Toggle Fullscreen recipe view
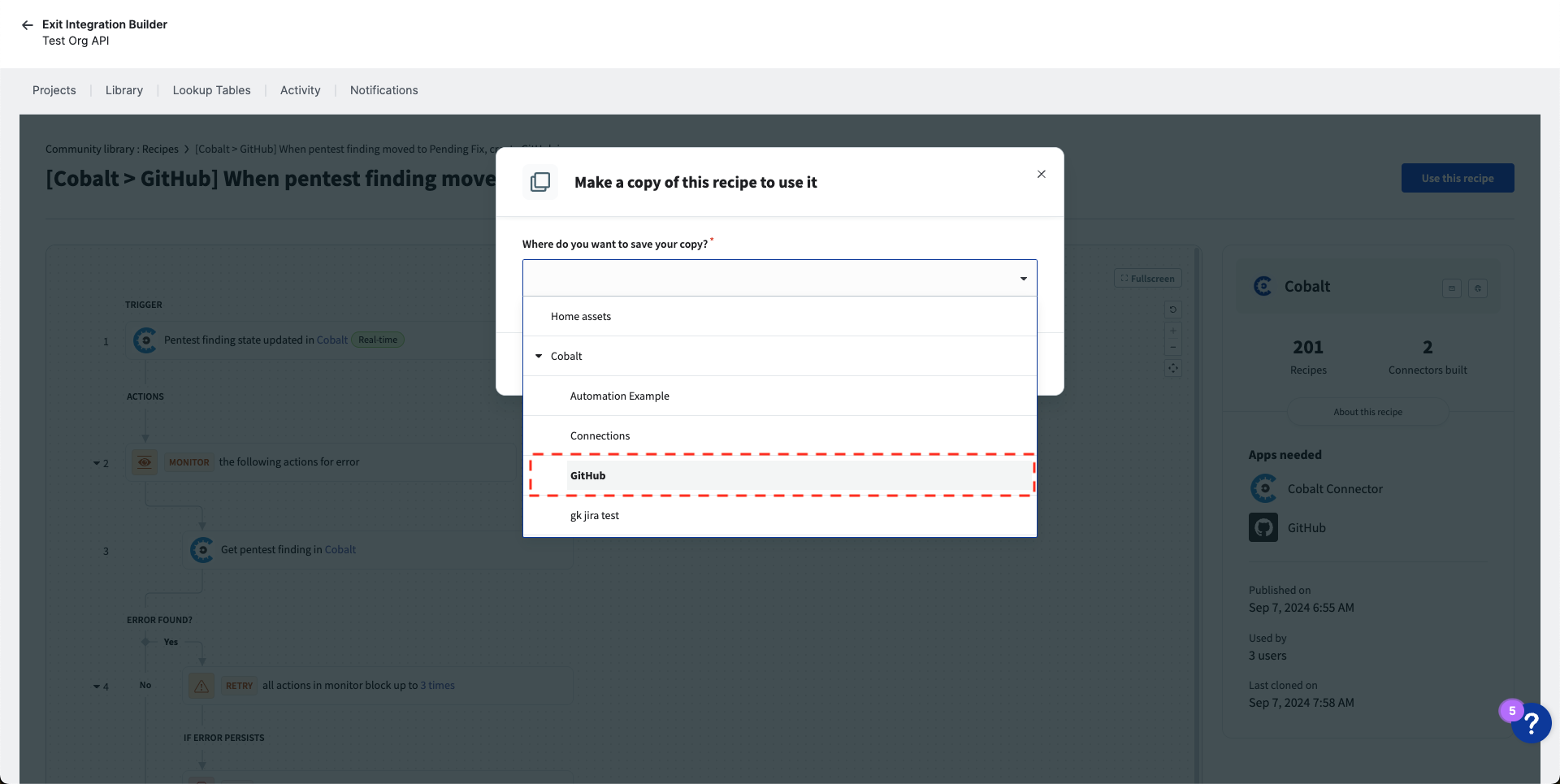Screen dimensions: 1560x784 pos(1148,278)
